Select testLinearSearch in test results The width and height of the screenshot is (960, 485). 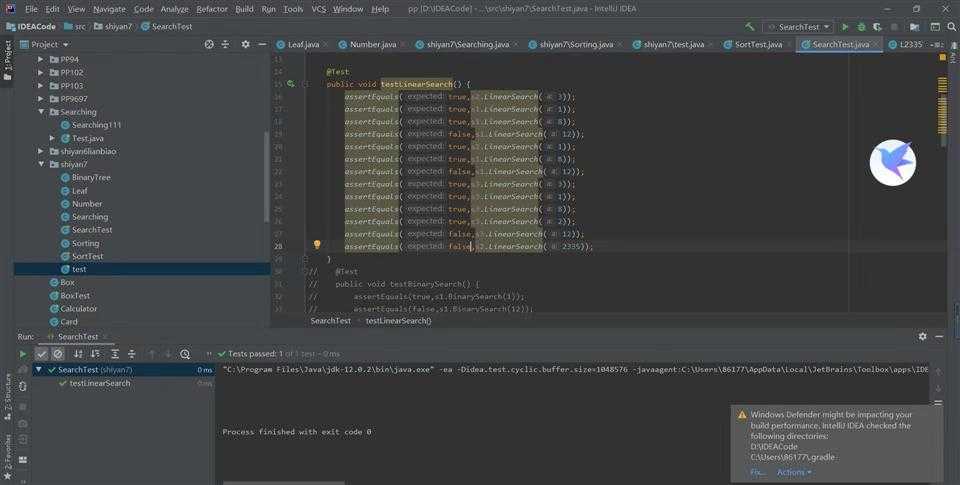click(x=100, y=383)
